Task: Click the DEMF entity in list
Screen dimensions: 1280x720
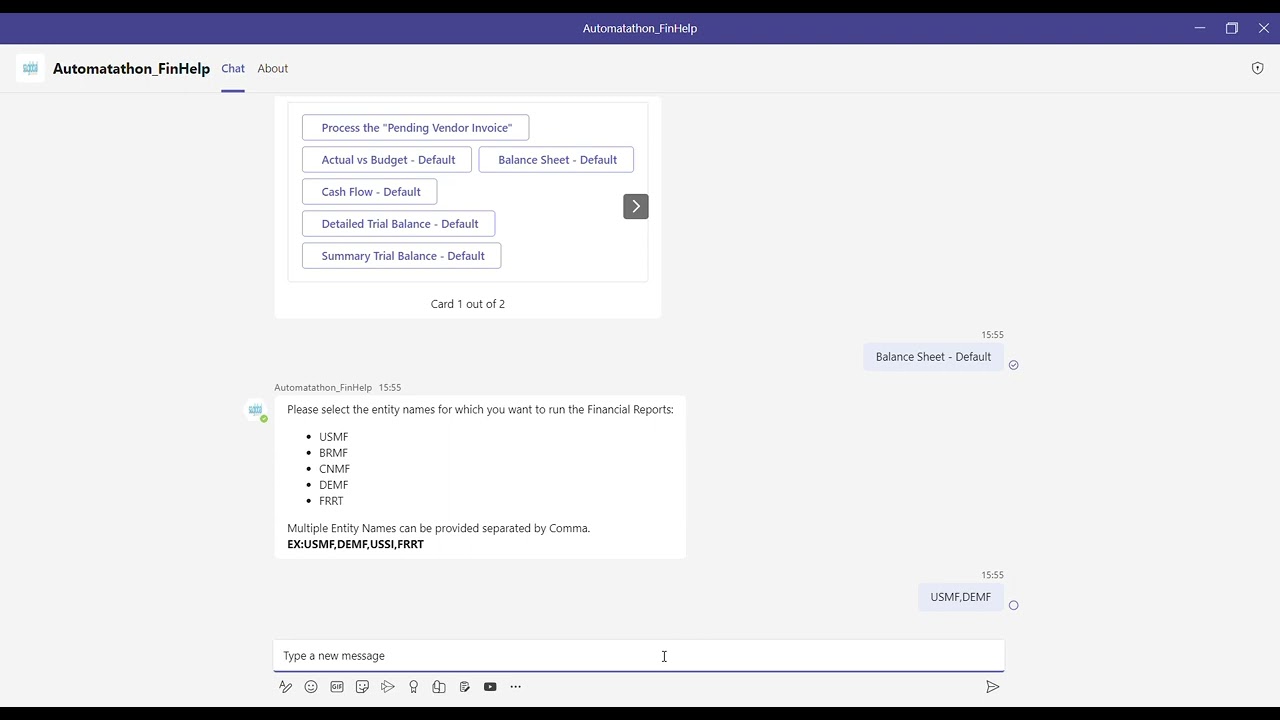Action: point(333,485)
